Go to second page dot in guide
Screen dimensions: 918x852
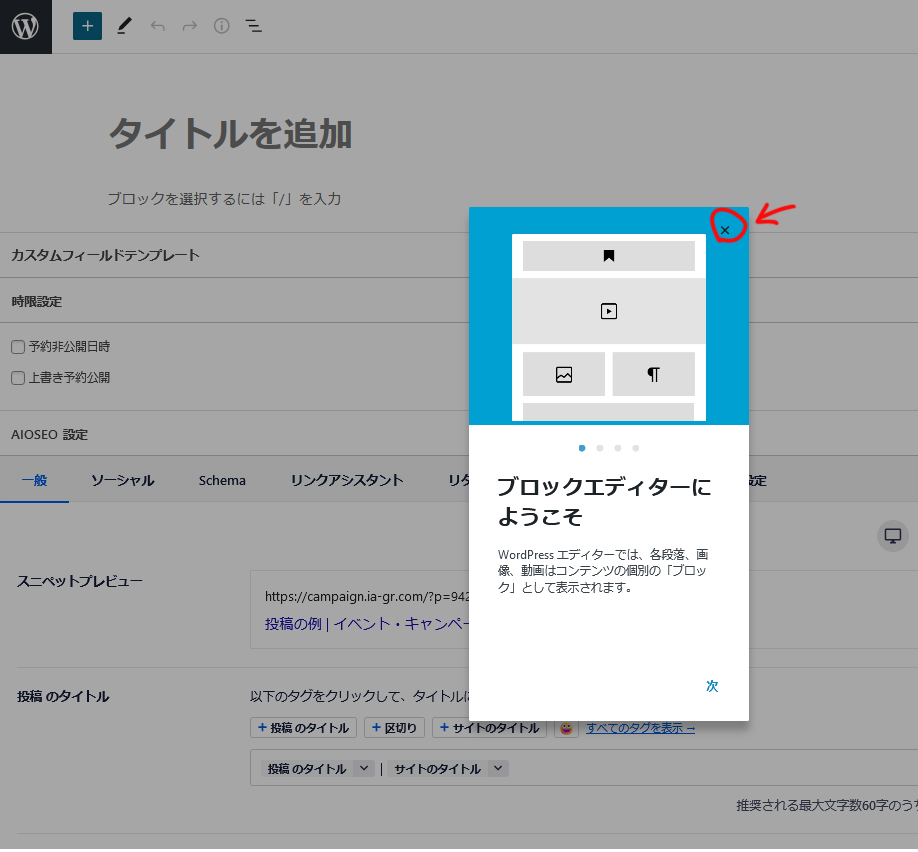point(599,448)
